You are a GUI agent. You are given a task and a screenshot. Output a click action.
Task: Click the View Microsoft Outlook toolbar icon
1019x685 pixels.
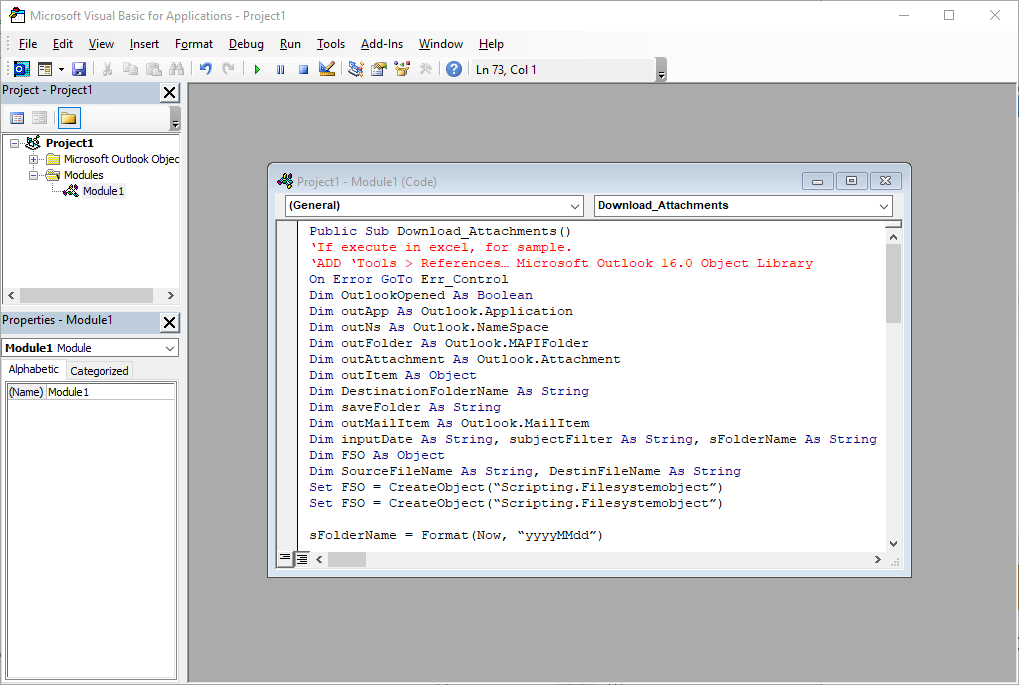point(21,69)
